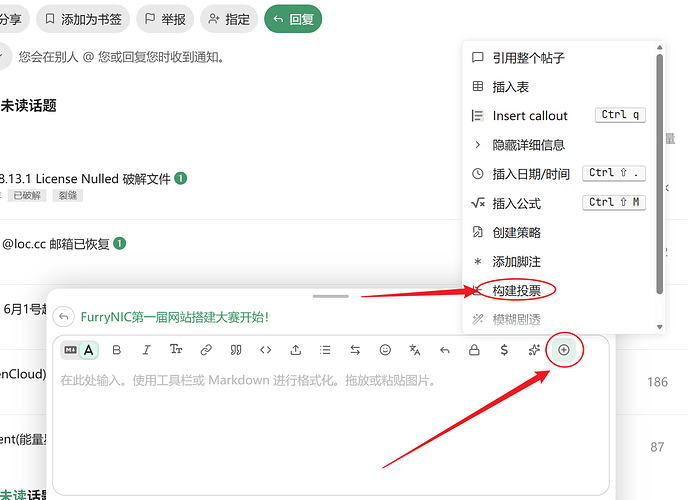Viewport: 688px width, 500px height.
Task: Toggle the rich text A mode button
Action: coord(89,350)
